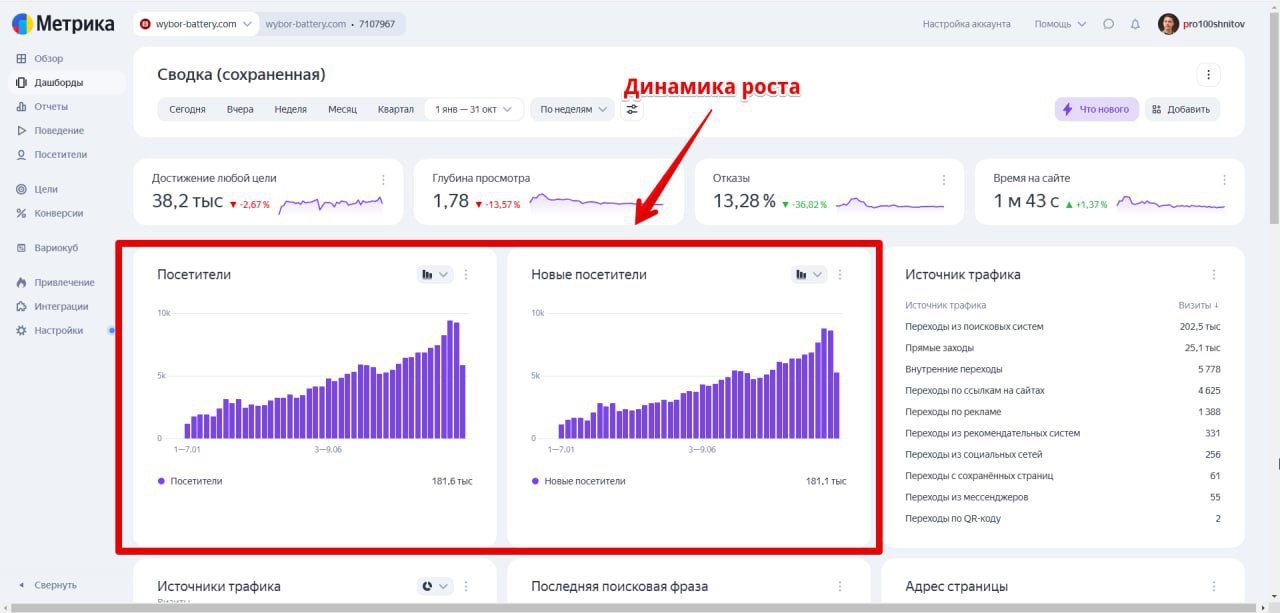
Task: Click Переходы по рекламе row
Action: coord(1062,412)
